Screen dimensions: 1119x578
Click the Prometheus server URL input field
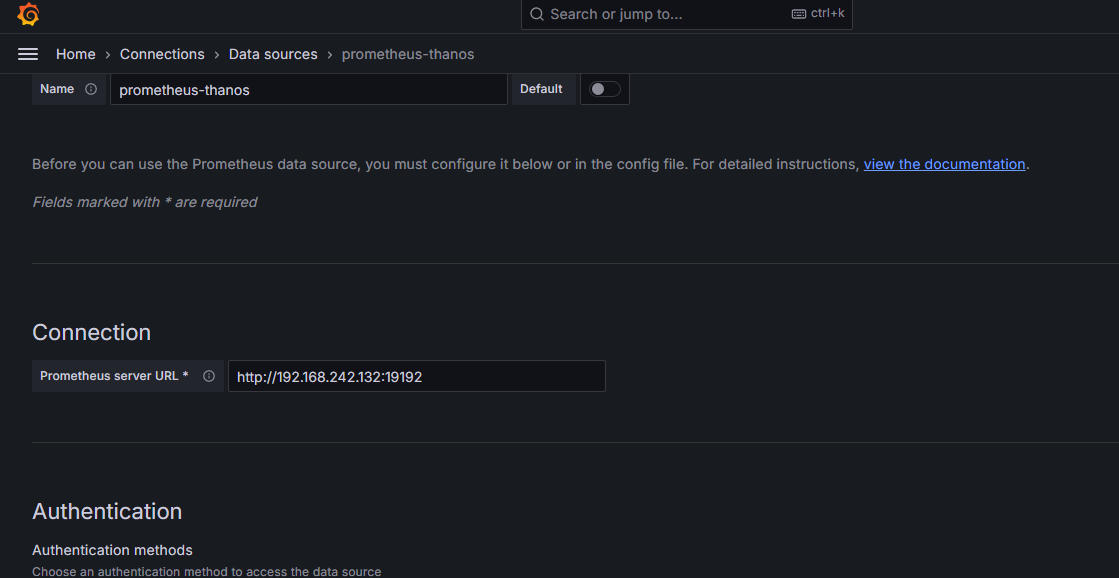click(x=416, y=376)
